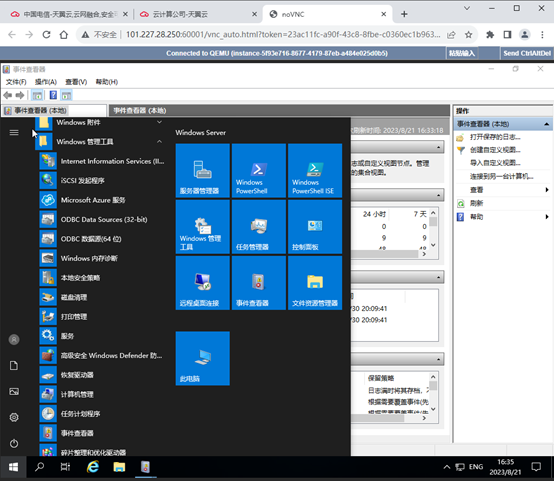This screenshot has width=554, height=481.
Task: Click the taskbar Search magnifier
Action: (x=40, y=467)
